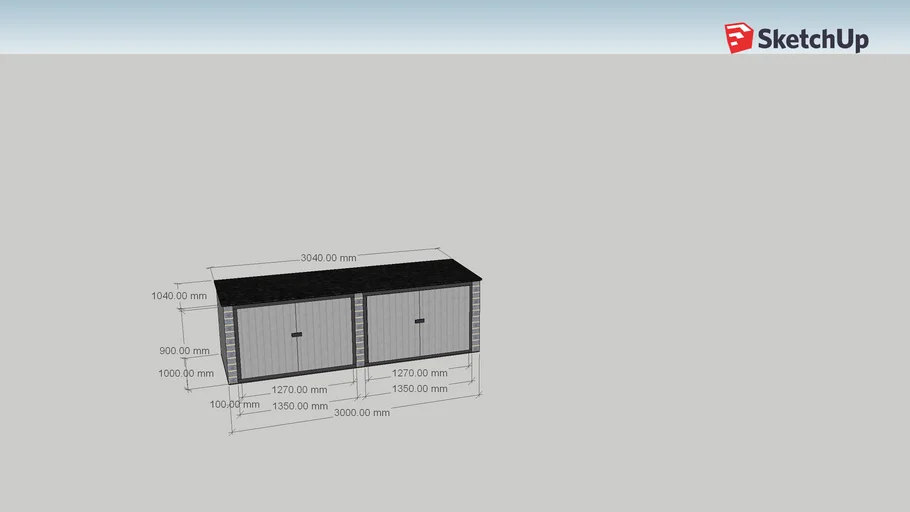The height and width of the screenshot is (512, 910).
Task: Select the 100.00 mm dimension label
Action: [234, 404]
